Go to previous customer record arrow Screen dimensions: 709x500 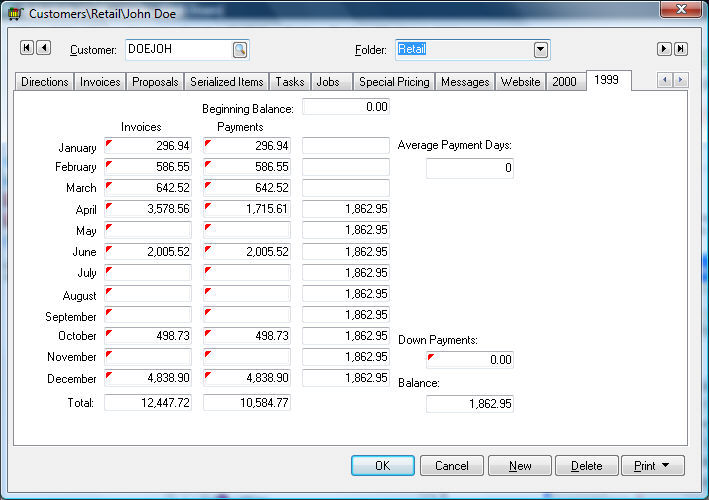click(43, 48)
